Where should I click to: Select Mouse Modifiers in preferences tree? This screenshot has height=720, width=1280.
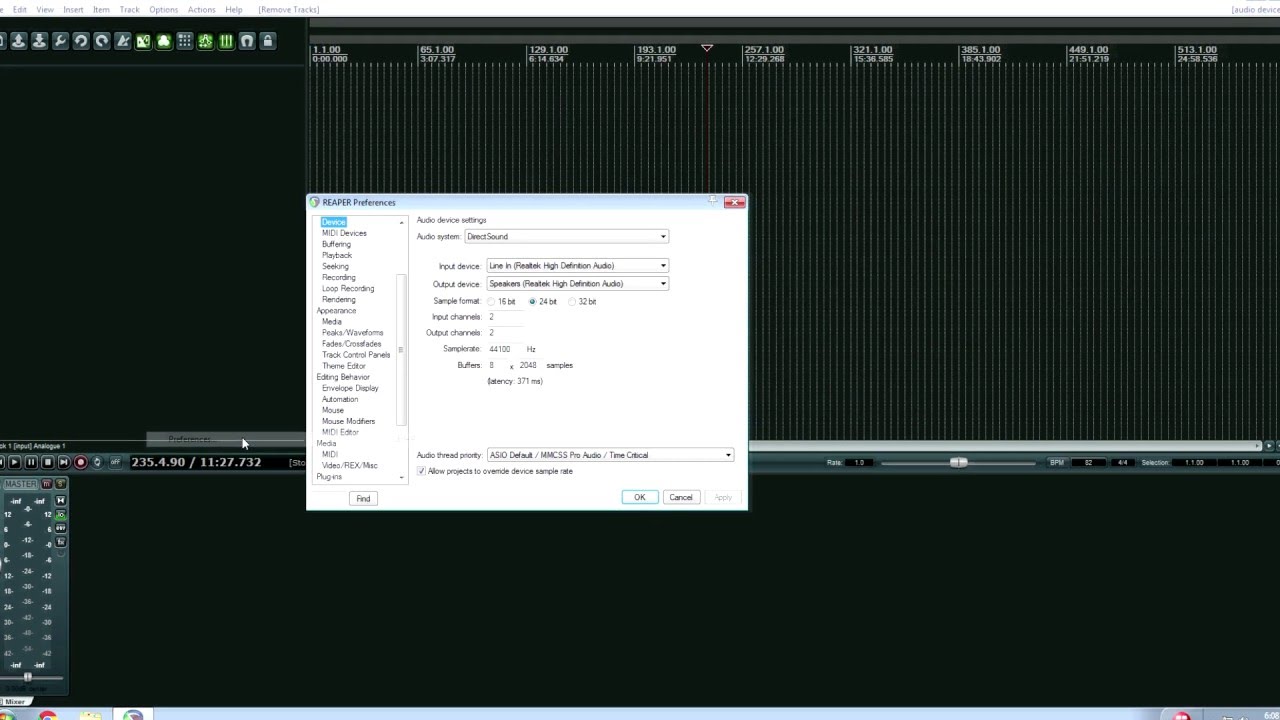pyautogui.click(x=348, y=421)
